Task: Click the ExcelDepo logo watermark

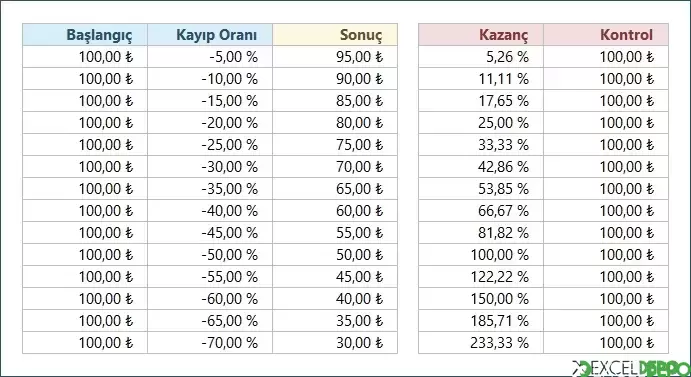Action: 631,369
